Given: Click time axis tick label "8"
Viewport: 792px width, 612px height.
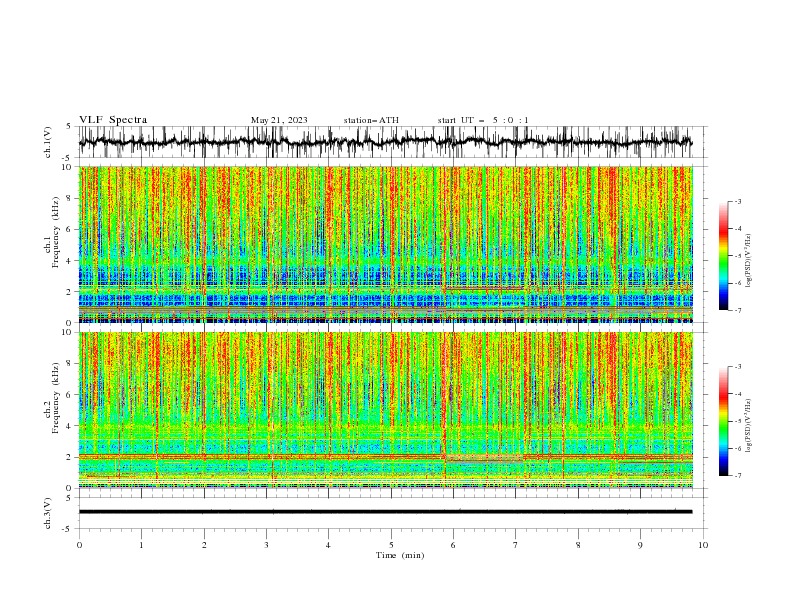Looking at the screenshot, I should click(x=578, y=545).
